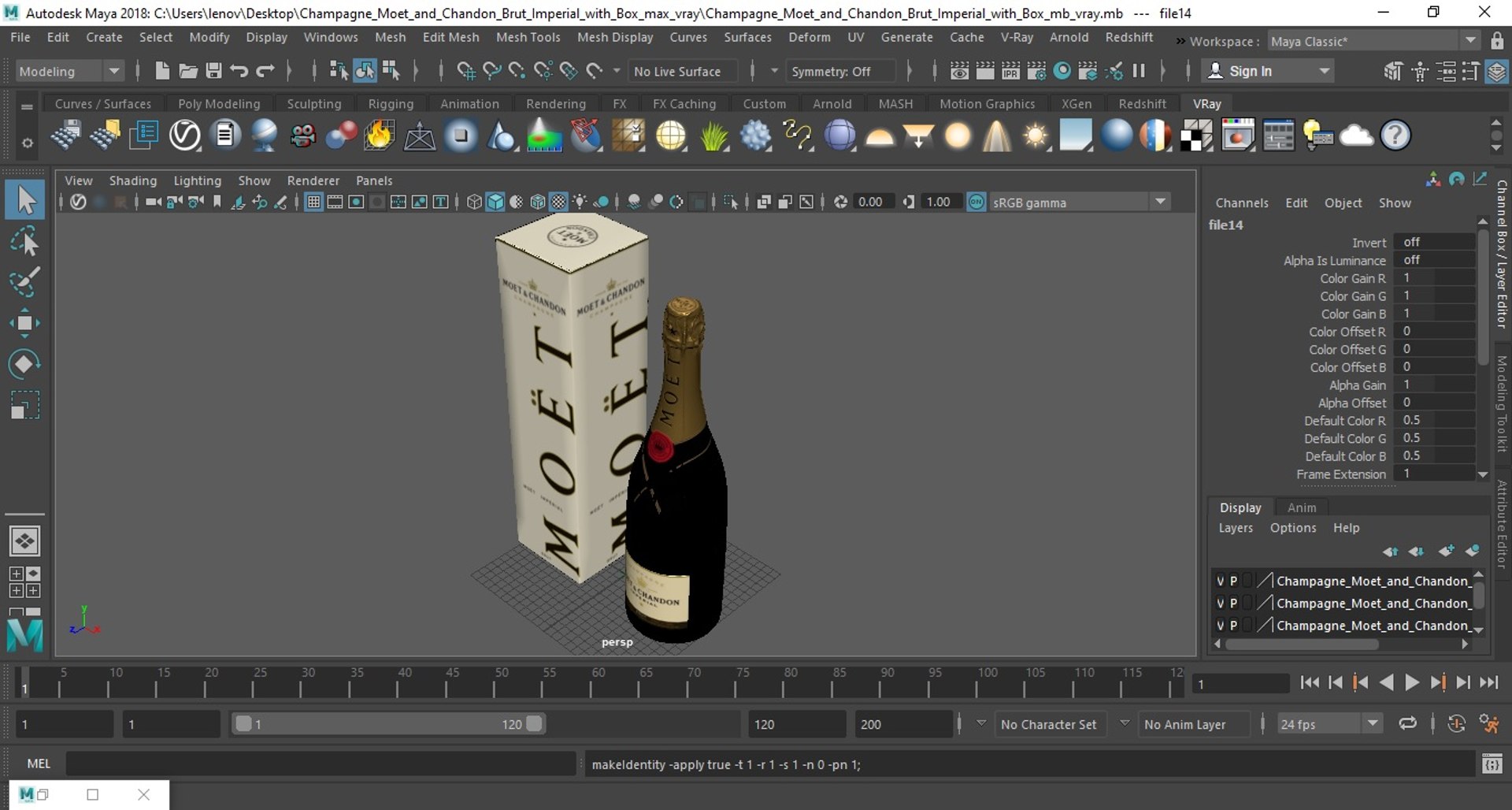This screenshot has width=1512, height=810.
Task: Open the V-Ray menu in menu bar
Action: (x=1016, y=37)
